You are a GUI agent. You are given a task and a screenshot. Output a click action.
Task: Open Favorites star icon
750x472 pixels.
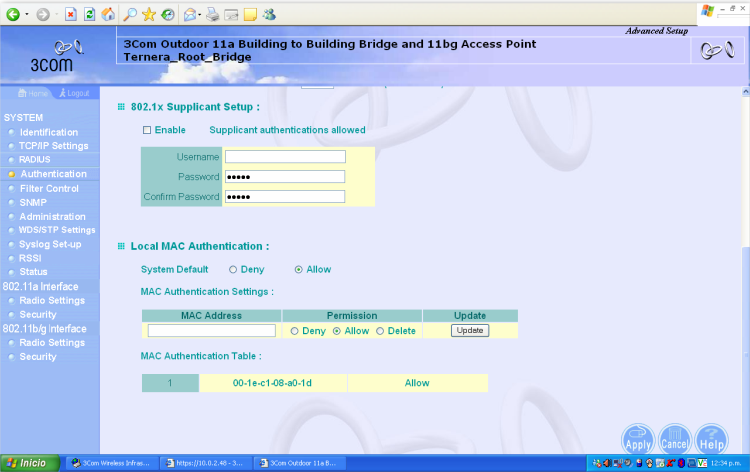[149, 15]
